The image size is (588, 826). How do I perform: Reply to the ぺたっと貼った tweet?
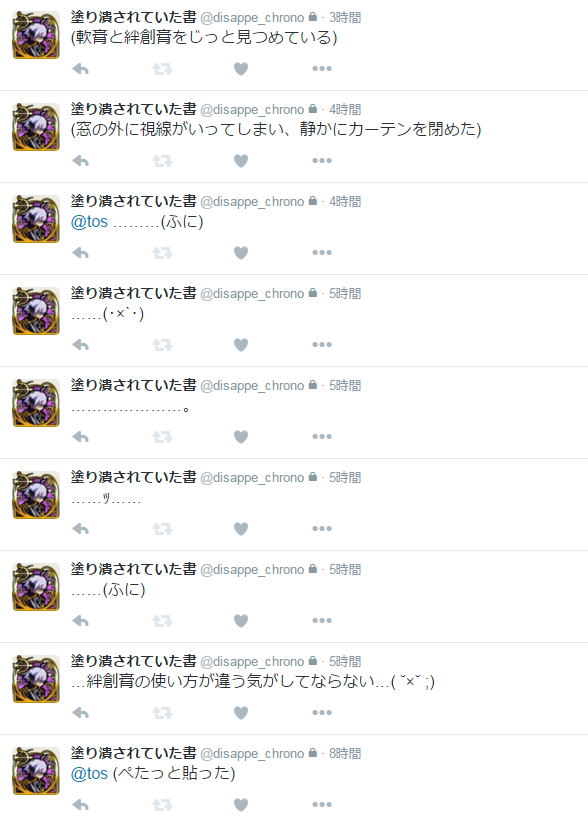81,805
